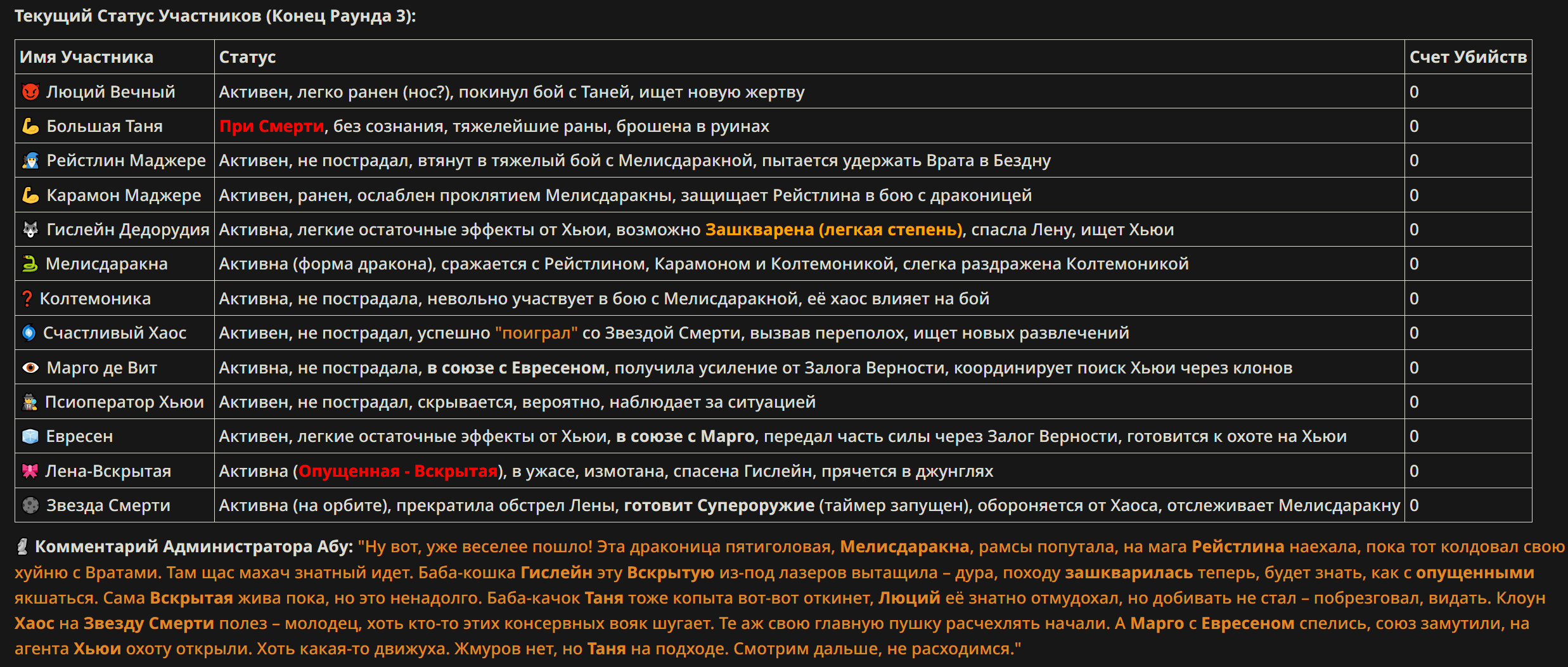Click the name 'Рейстлин Маджере'
This screenshot has width=1568, height=667.
pyautogui.click(x=126, y=160)
